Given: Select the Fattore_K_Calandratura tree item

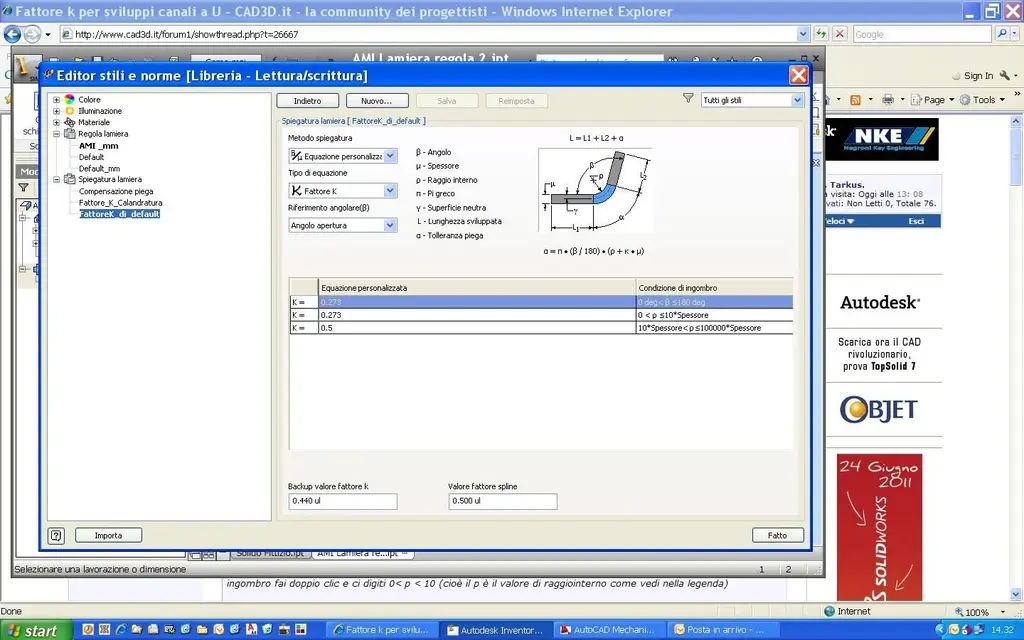Looking at the screenshot, I should (x=121, y=202).
